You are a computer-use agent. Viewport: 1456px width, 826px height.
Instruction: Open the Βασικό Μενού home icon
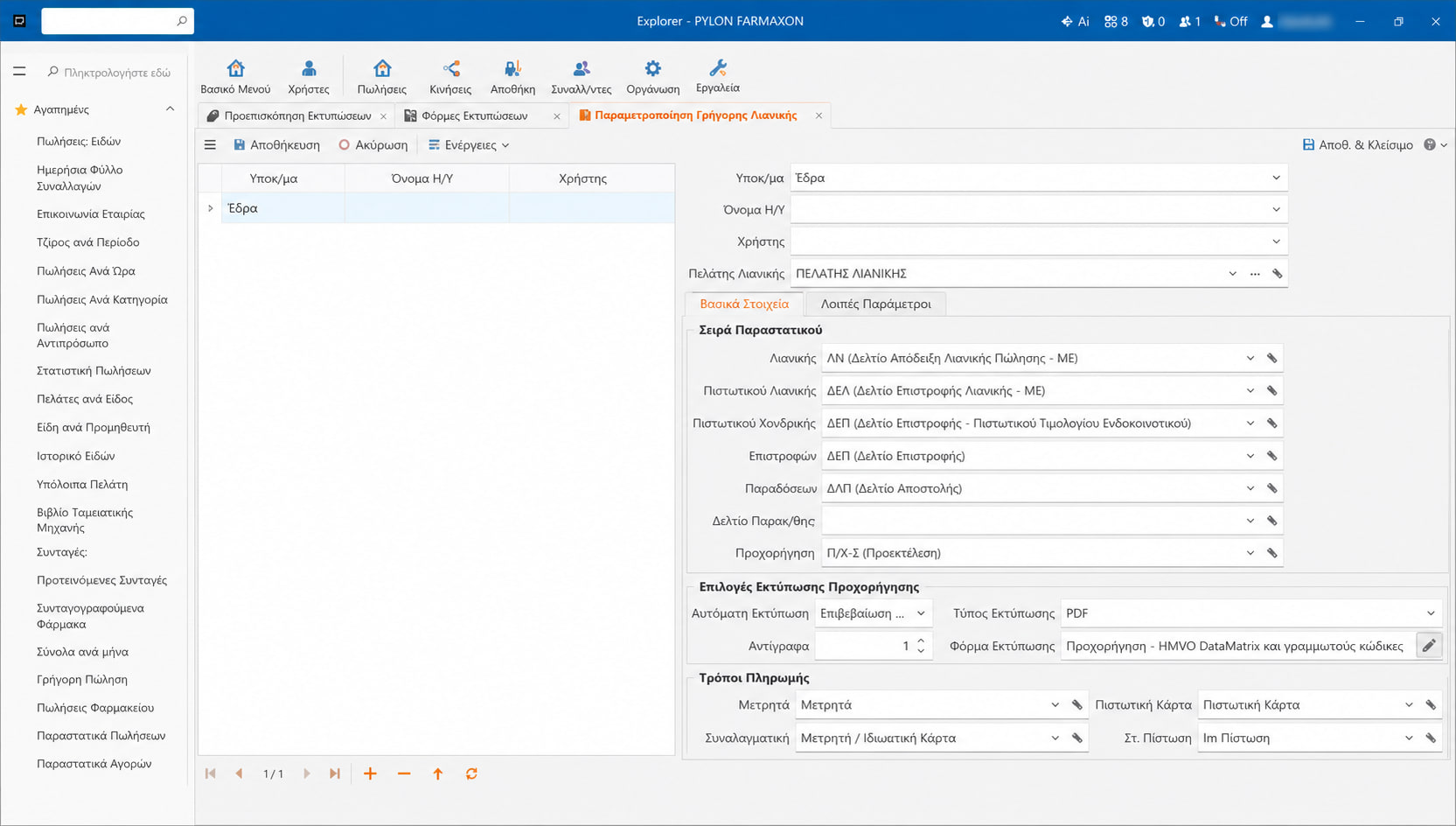tap(235, 68)
